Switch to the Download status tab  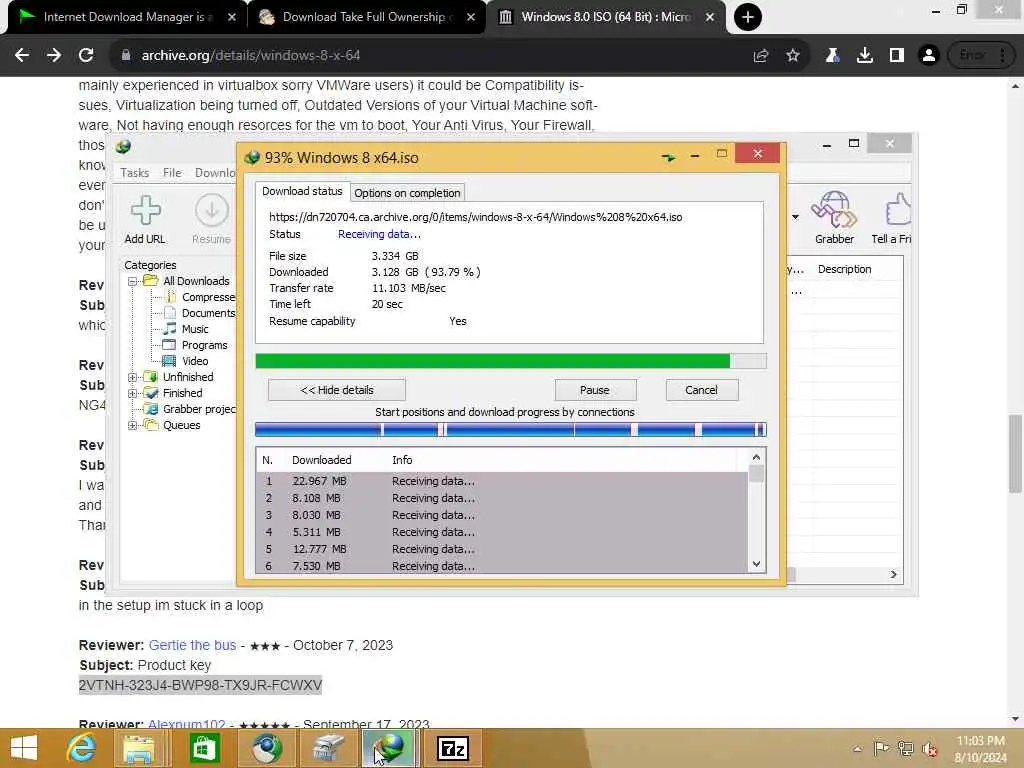click(302, 191)
